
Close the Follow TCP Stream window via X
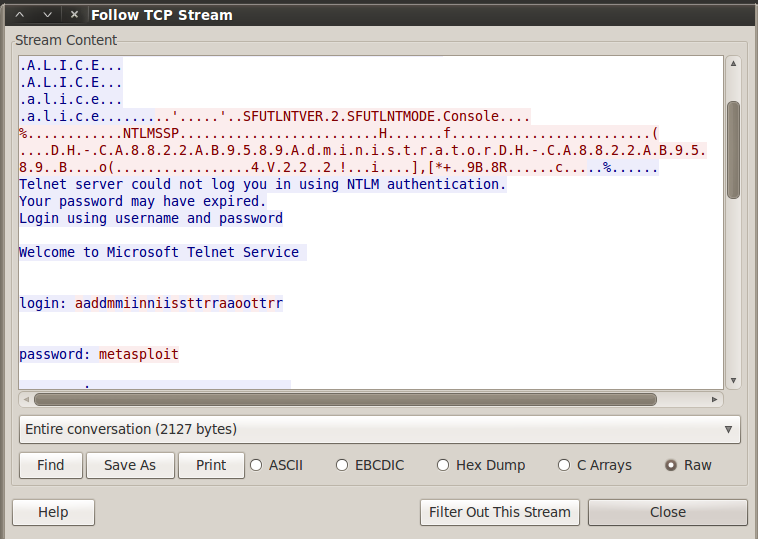click(x=74, y=15)
